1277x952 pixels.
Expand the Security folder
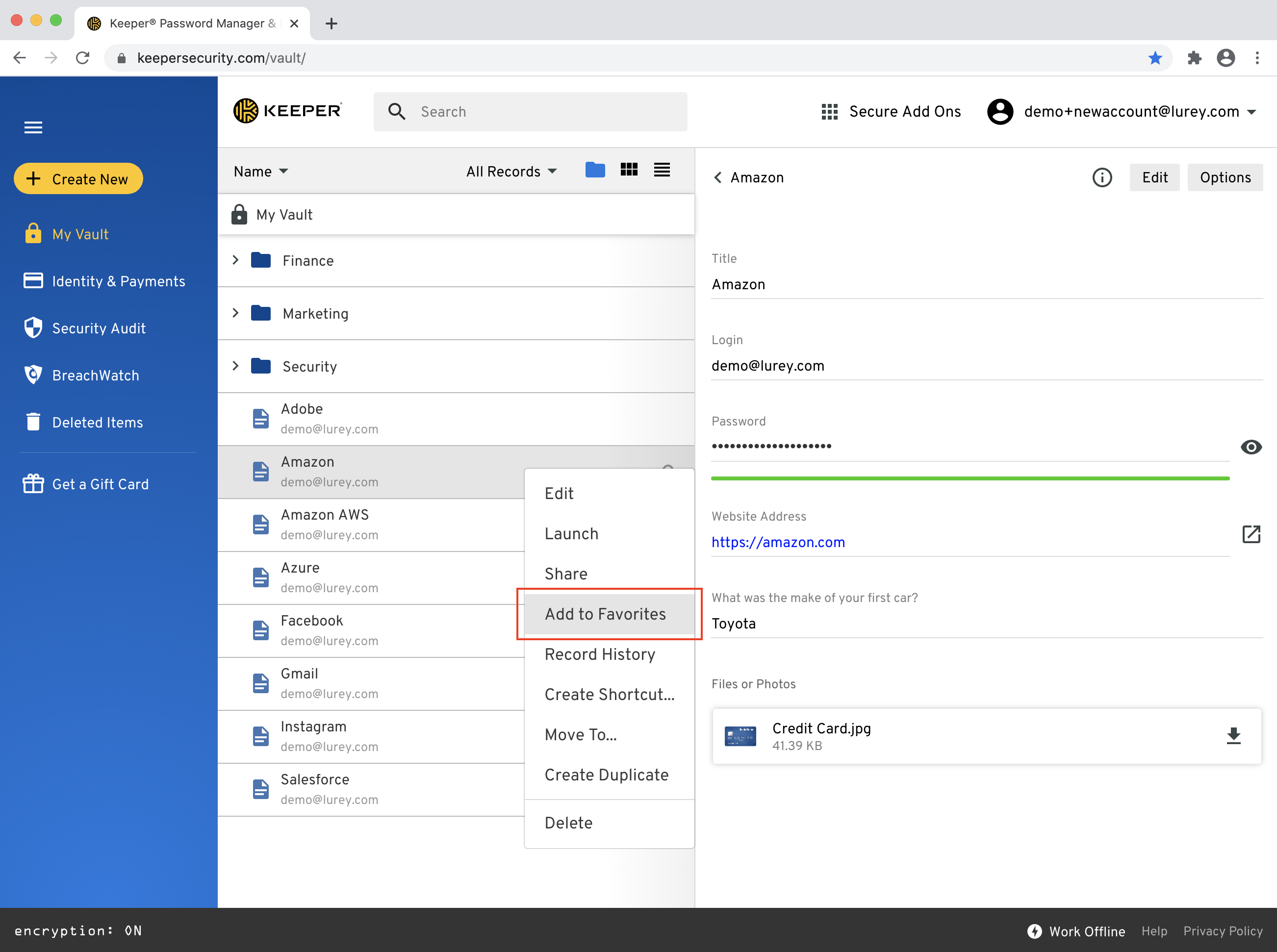tap(235, 367)
